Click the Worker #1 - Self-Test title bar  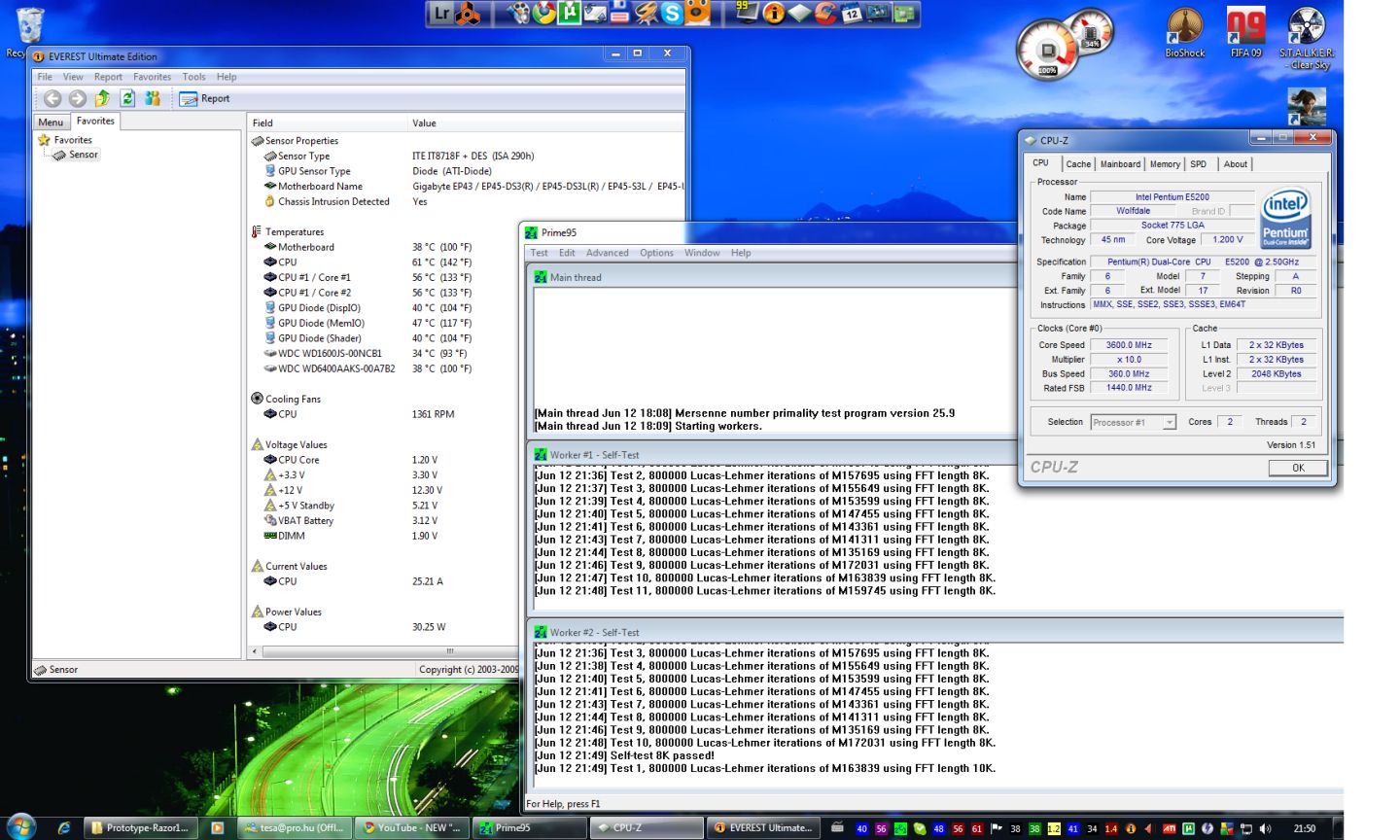click(770, 455)
